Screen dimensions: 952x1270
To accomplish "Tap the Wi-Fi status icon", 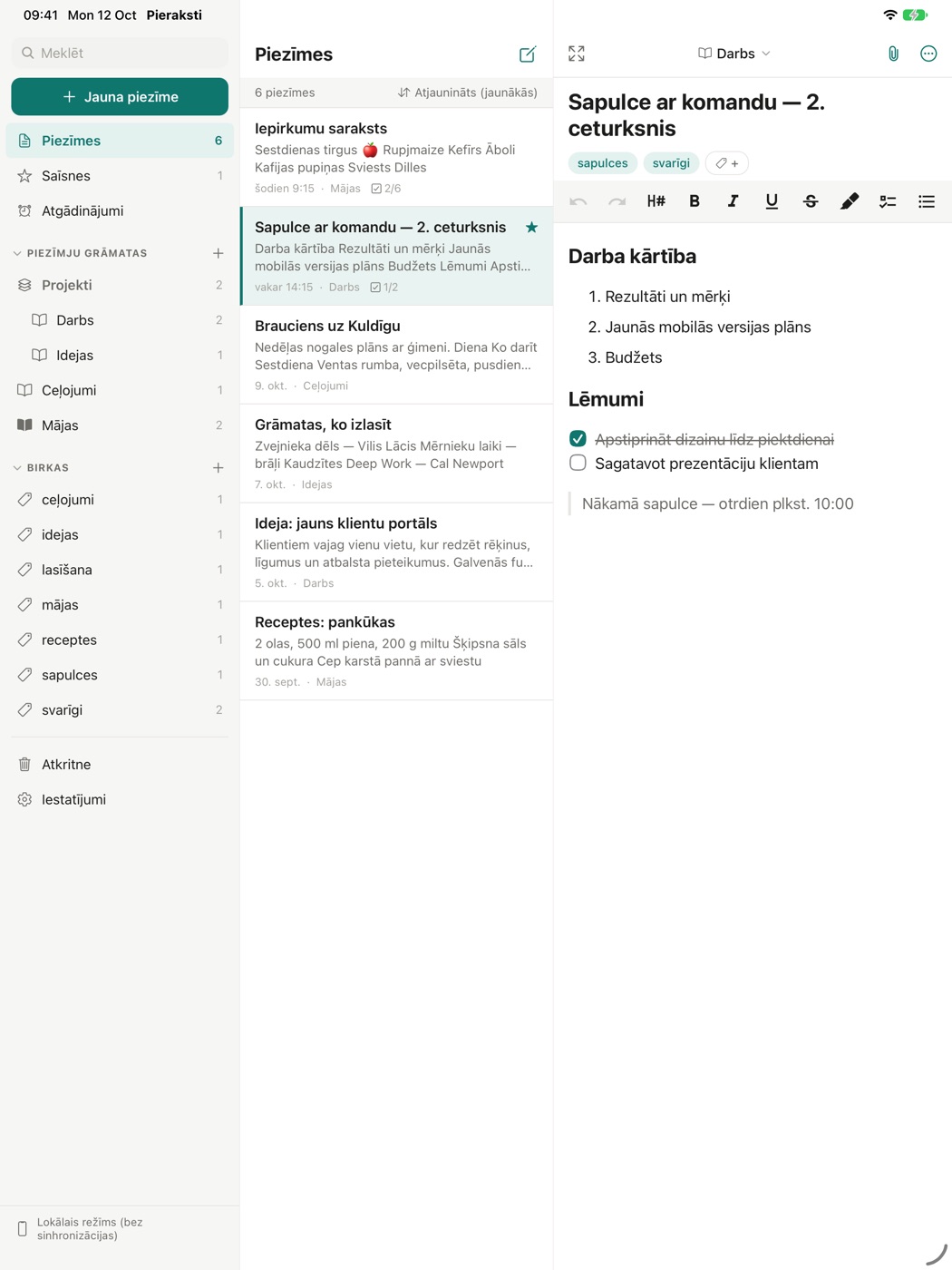I will click(889, 15).
